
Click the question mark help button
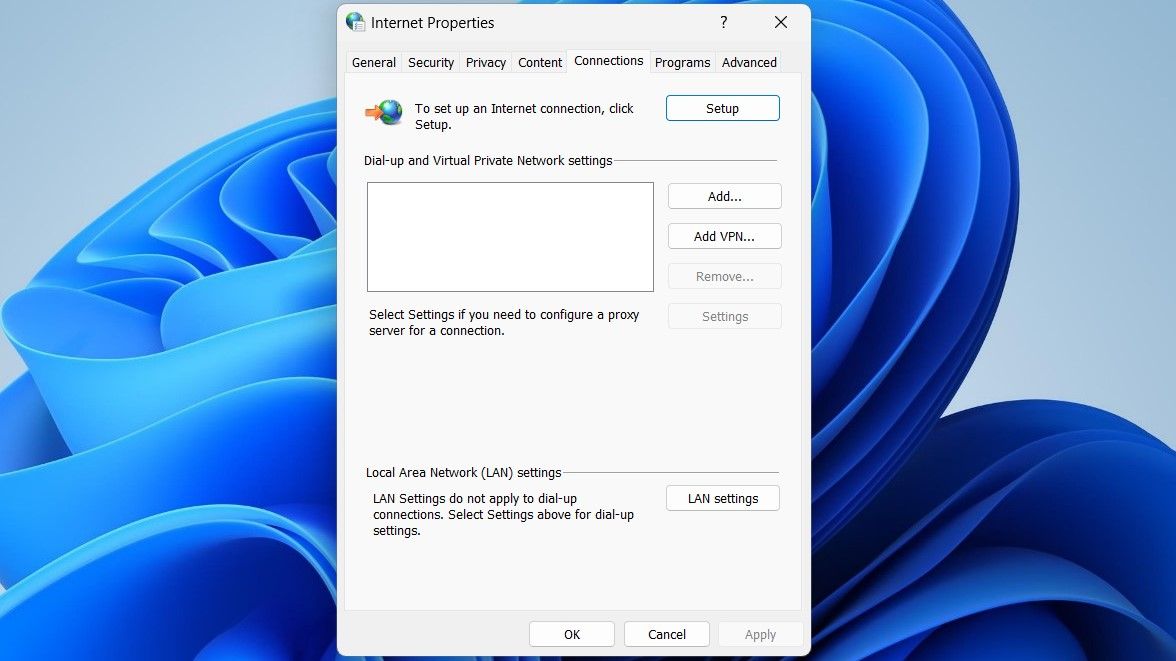tap(724, 23)
